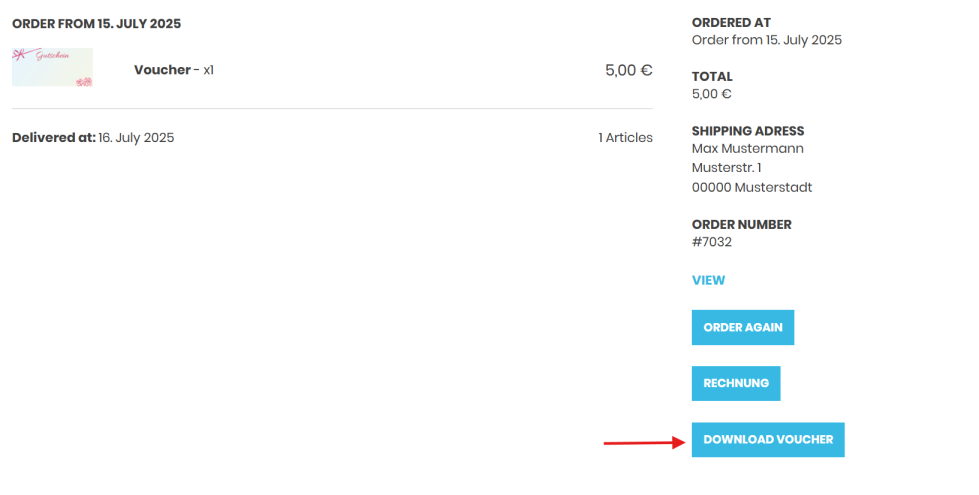Click the VIEW order link
The image size is (979, 495).
point(708,280)
